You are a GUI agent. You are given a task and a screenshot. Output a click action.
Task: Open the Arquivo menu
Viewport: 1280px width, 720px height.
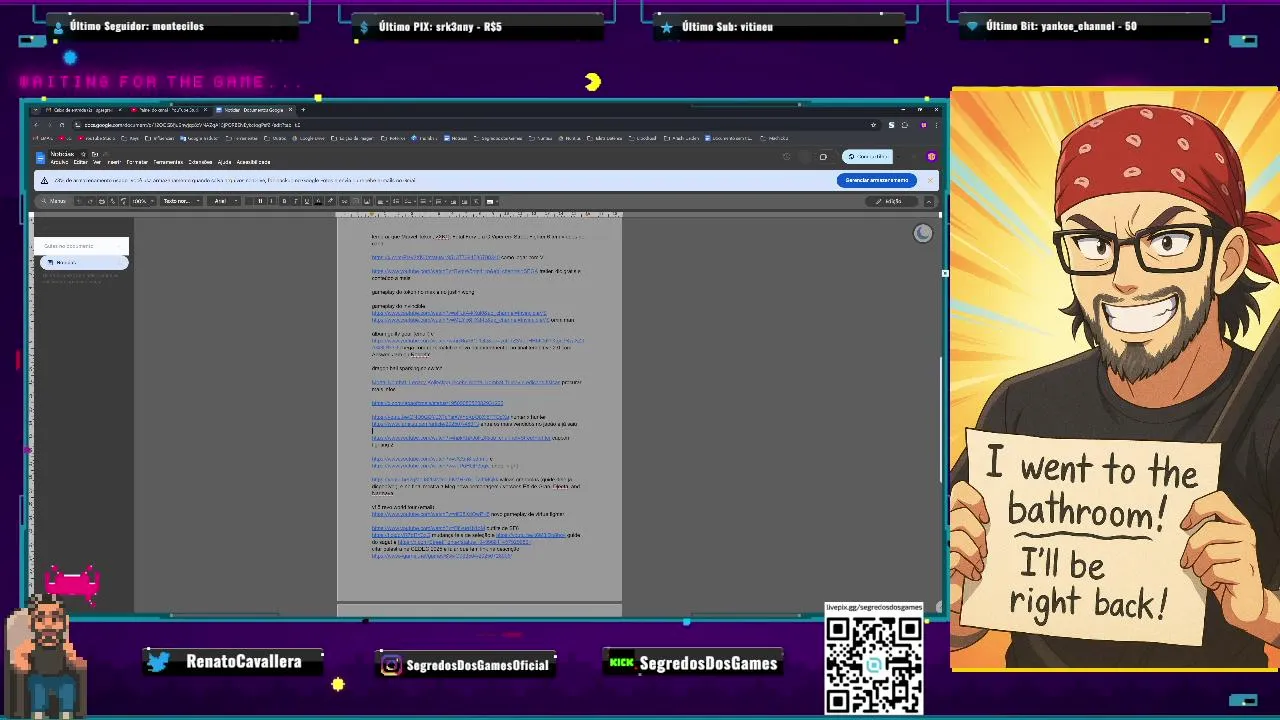(59, 162)
